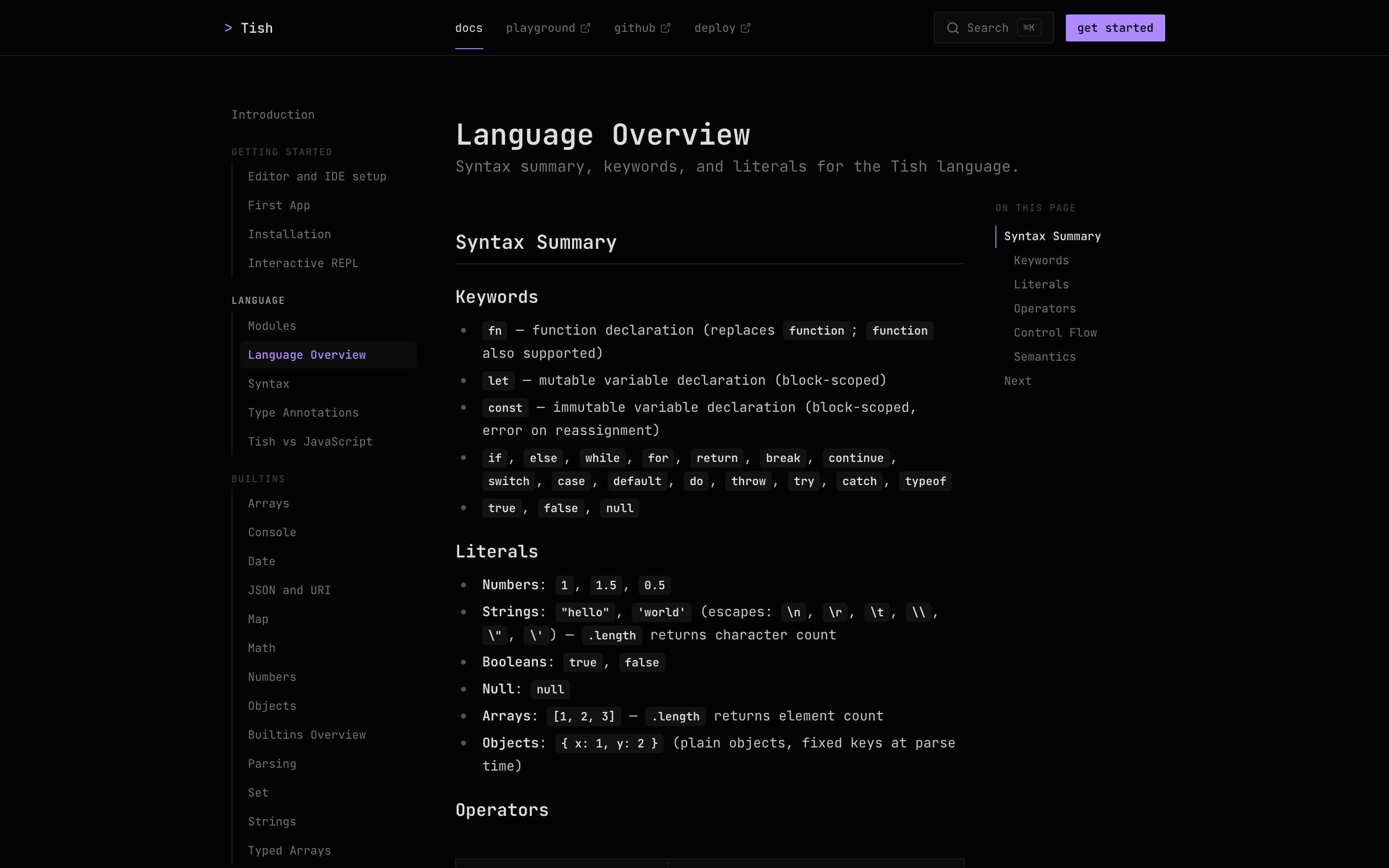Jump to Next in page outline
This screenshot has width=1389, height=868.
(1018, 381)
